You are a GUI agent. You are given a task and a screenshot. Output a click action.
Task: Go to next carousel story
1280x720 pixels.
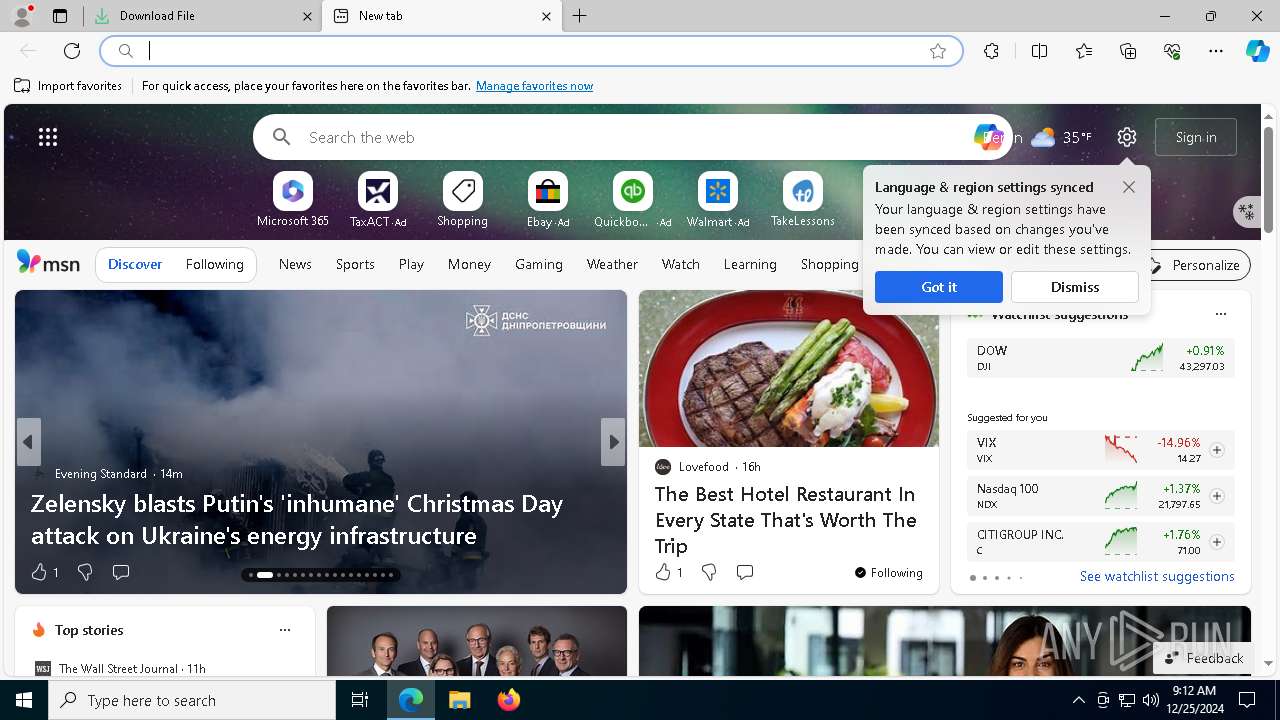[x=613, y=442]
